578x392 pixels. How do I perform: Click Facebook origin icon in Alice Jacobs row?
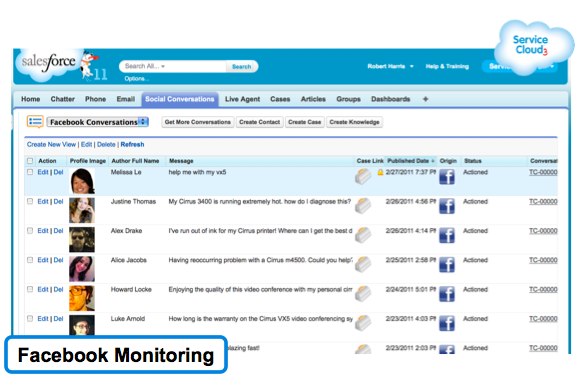point(447,265)
